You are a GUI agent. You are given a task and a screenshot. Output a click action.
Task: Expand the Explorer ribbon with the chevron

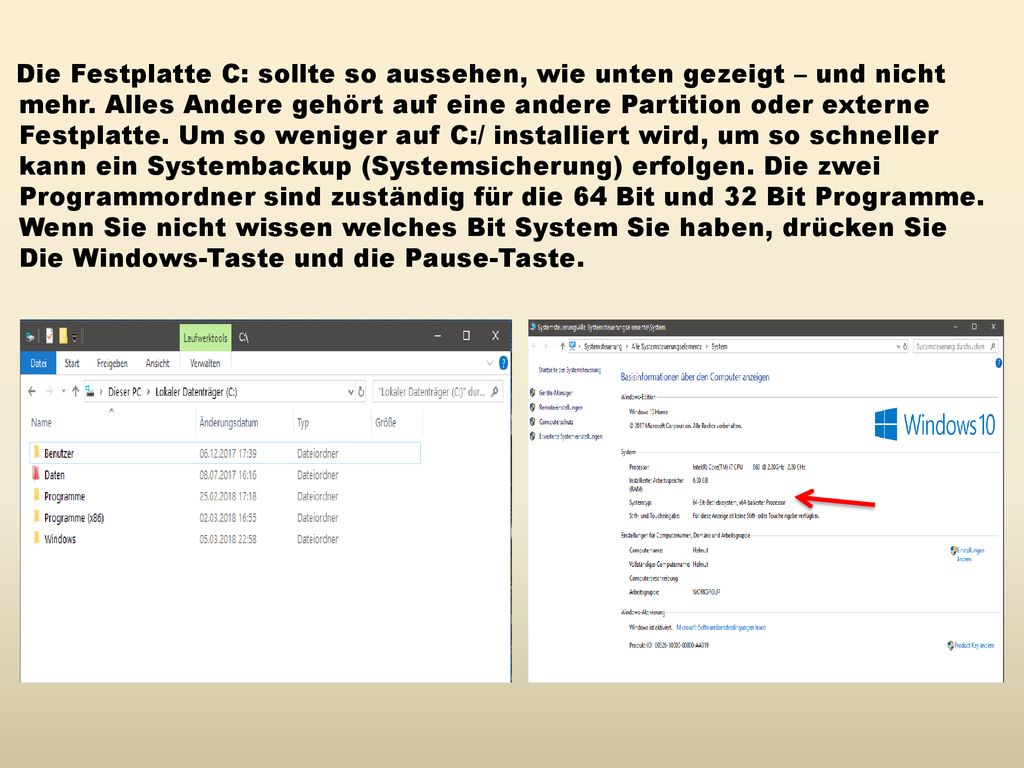tap(490, 363)
